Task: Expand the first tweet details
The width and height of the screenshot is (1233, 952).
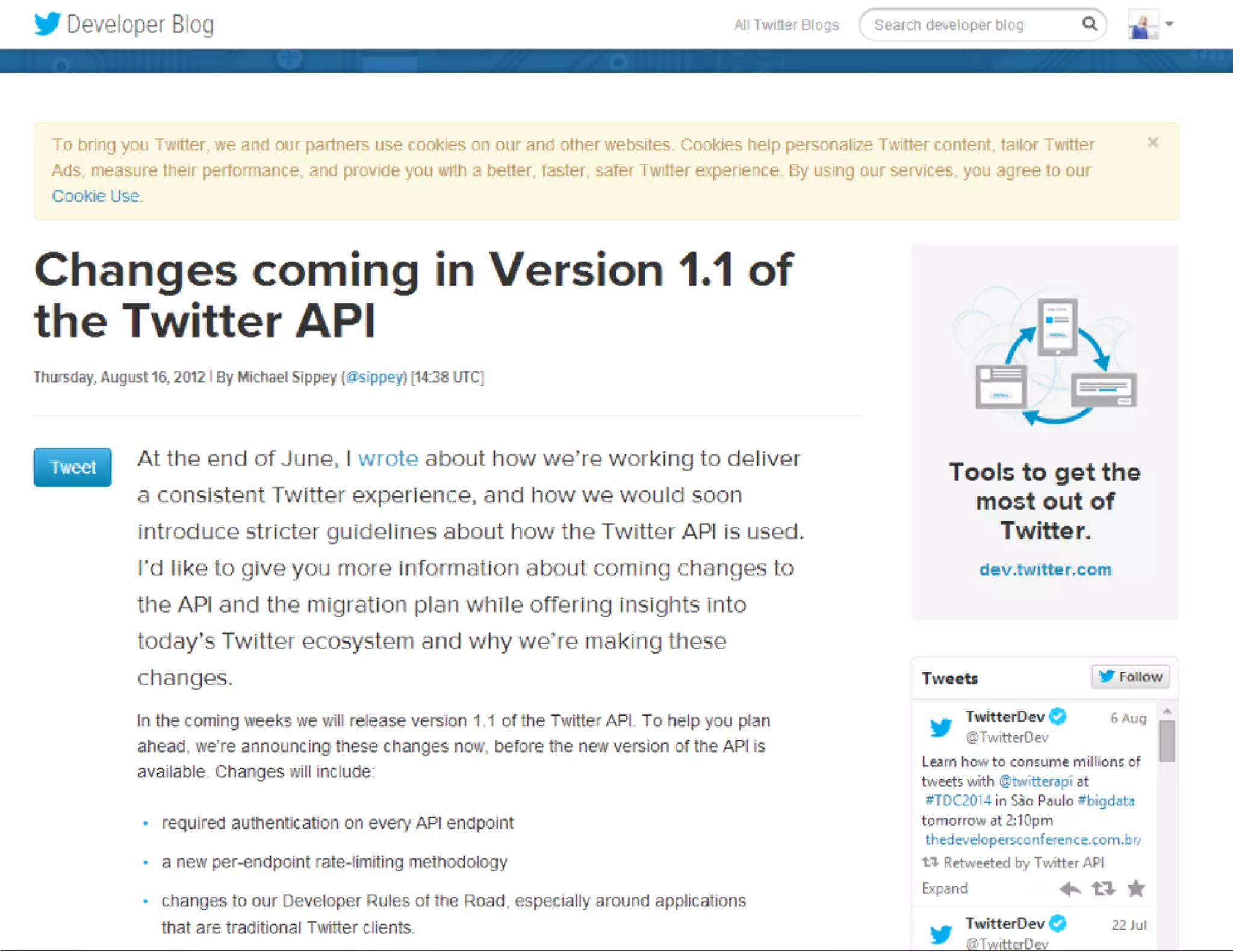Action: coord(945,888)
